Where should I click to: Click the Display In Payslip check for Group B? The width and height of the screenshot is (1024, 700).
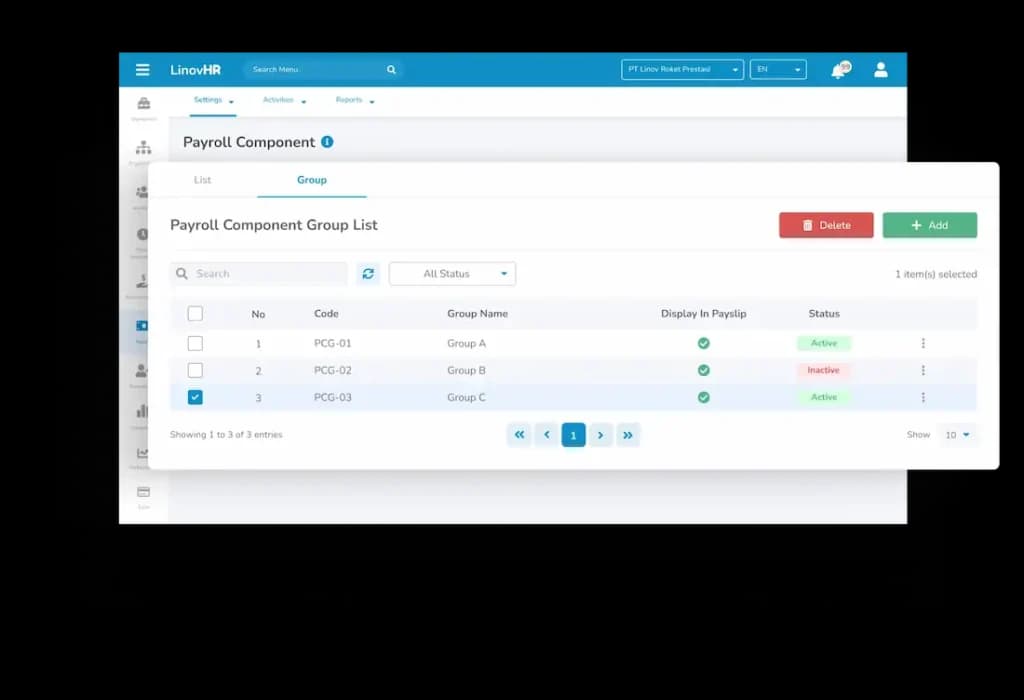(703, 370)
